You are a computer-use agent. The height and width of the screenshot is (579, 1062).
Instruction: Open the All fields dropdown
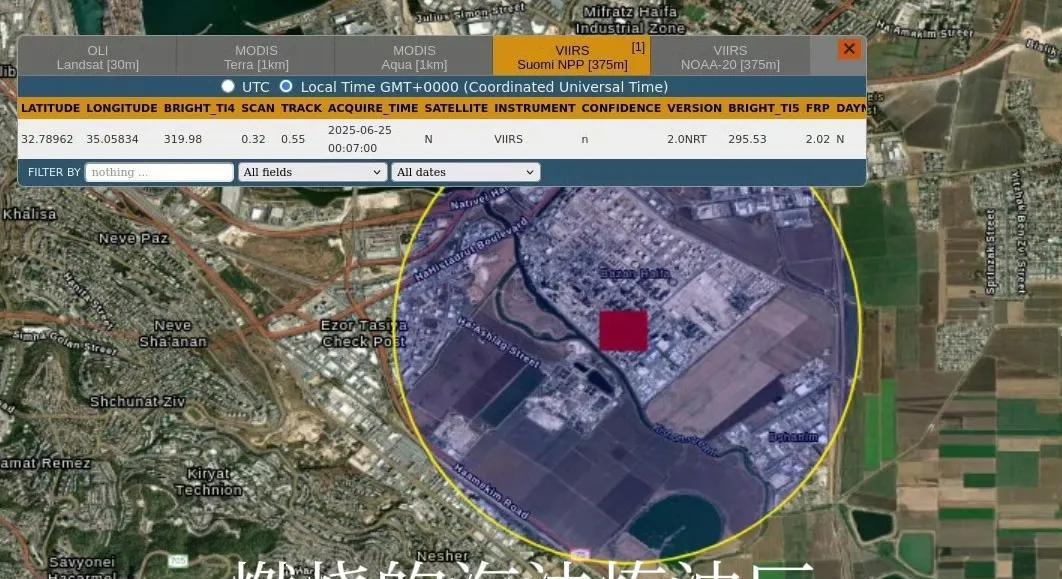[x=312, y=172]
